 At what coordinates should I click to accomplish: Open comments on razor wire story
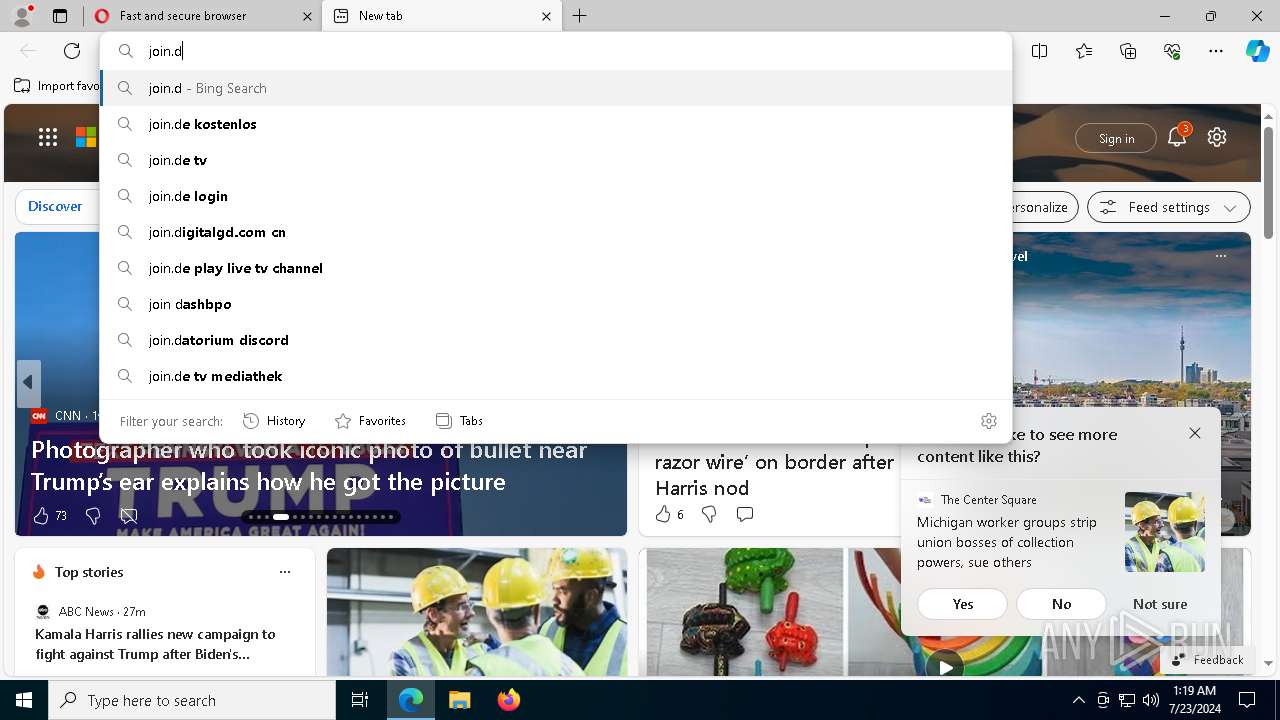point(744,513)
